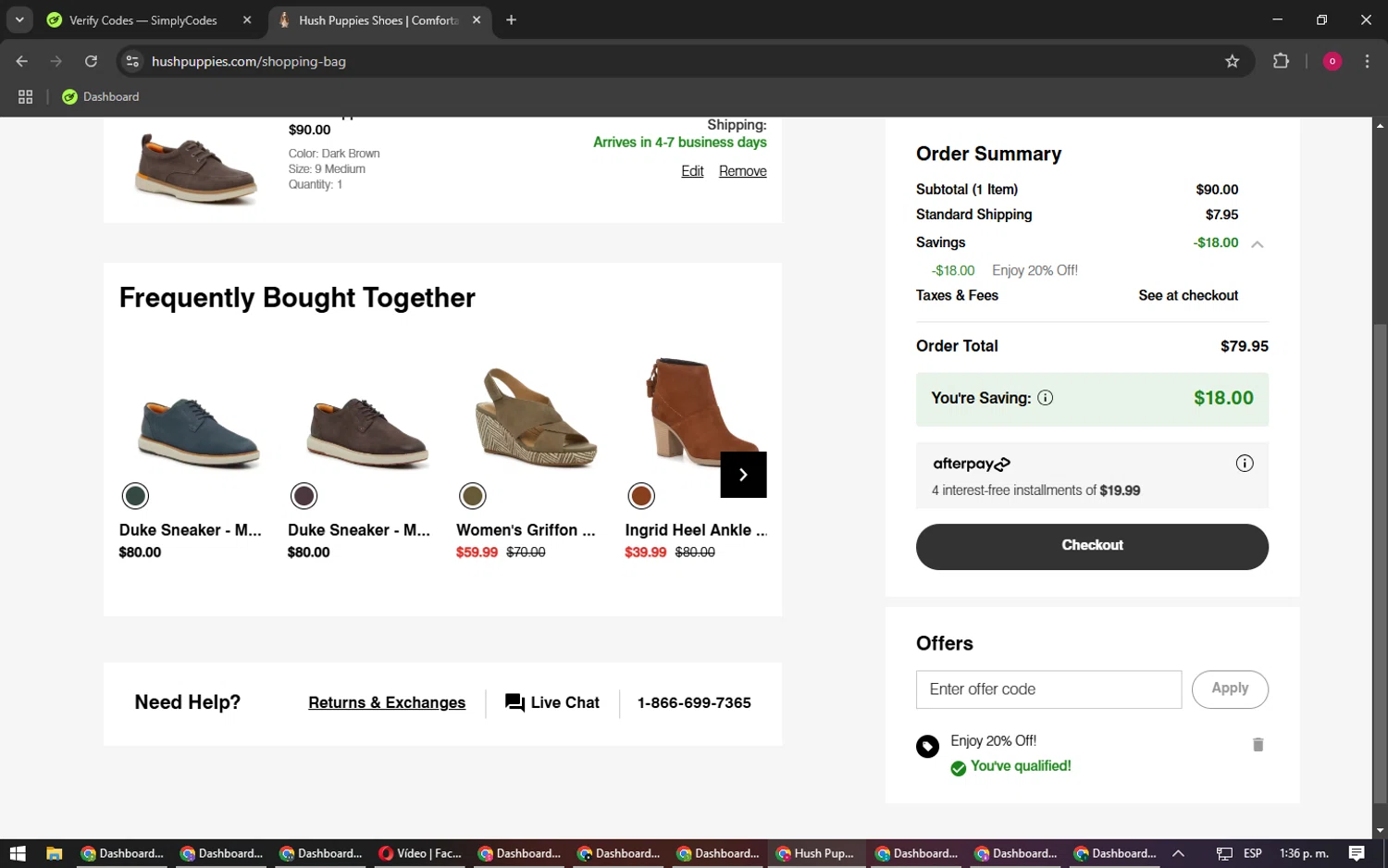Open File Explorer from the taskbar
The height and width of the screenshot is (868, 1388).
(54, 853)
